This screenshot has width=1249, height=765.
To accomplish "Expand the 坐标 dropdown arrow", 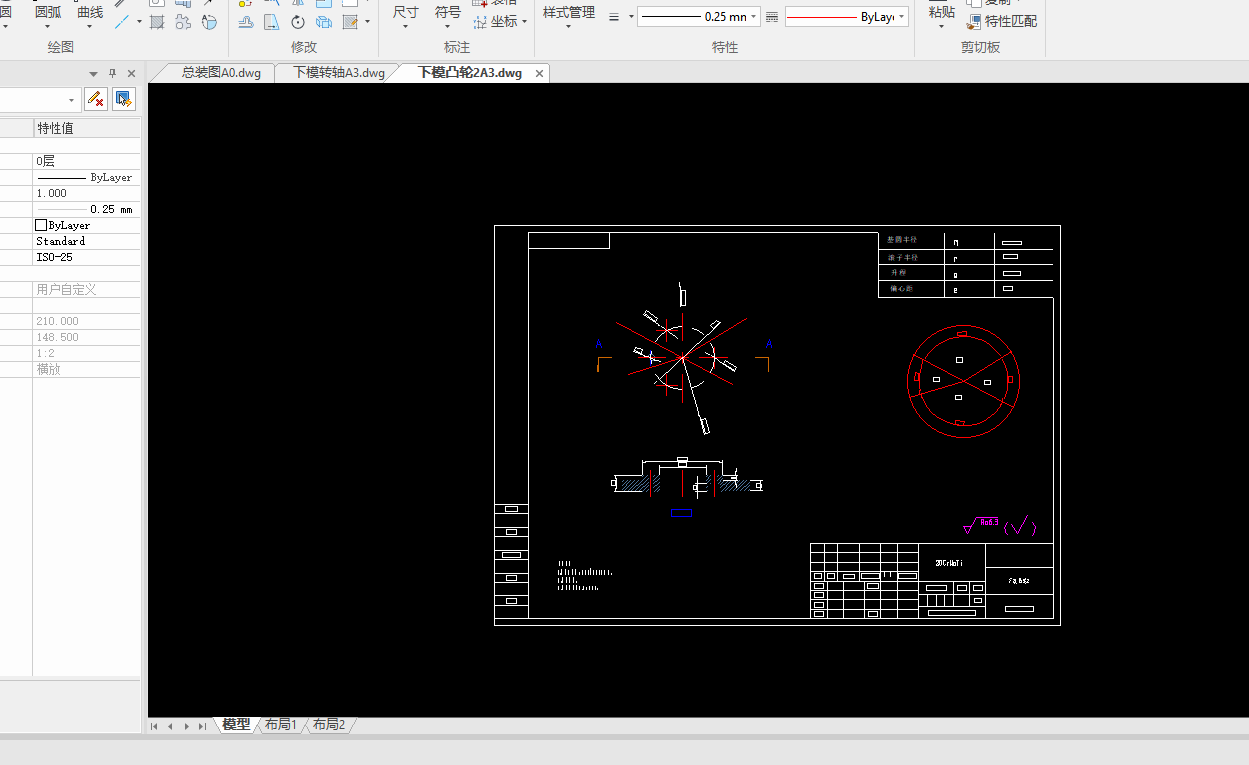I will (x=524, y=22).
